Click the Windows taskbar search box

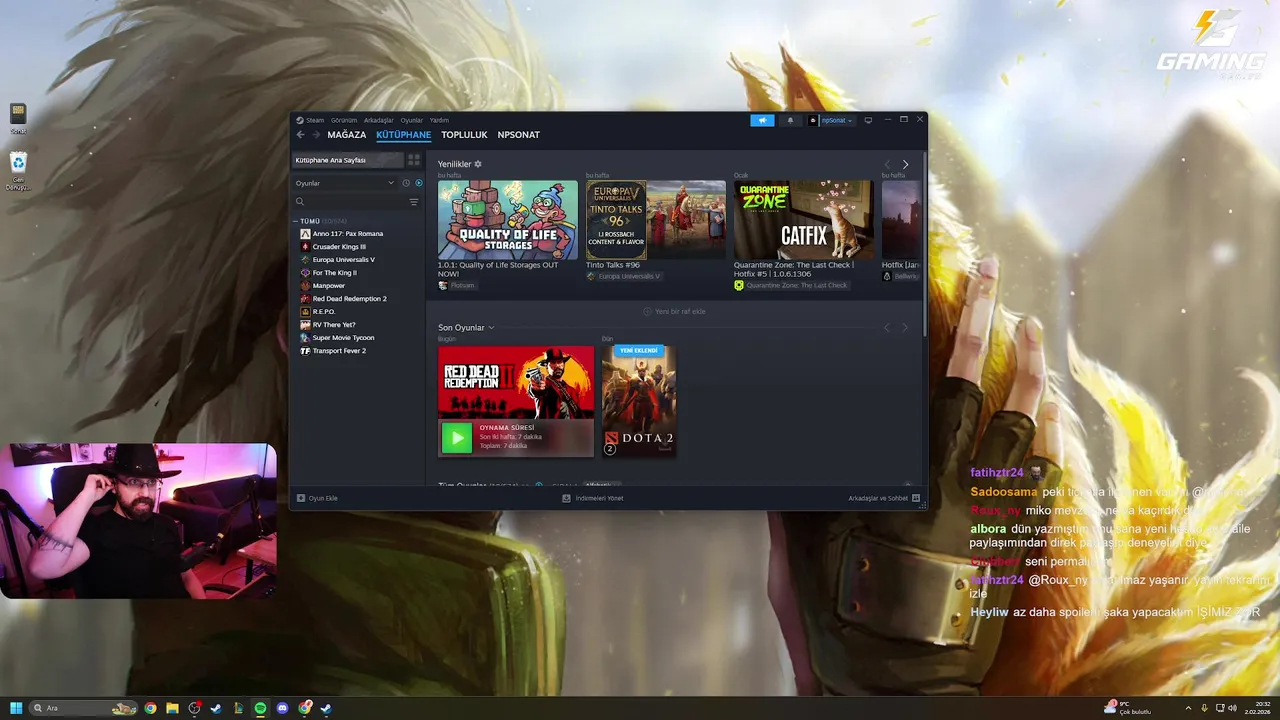point(84,708)
